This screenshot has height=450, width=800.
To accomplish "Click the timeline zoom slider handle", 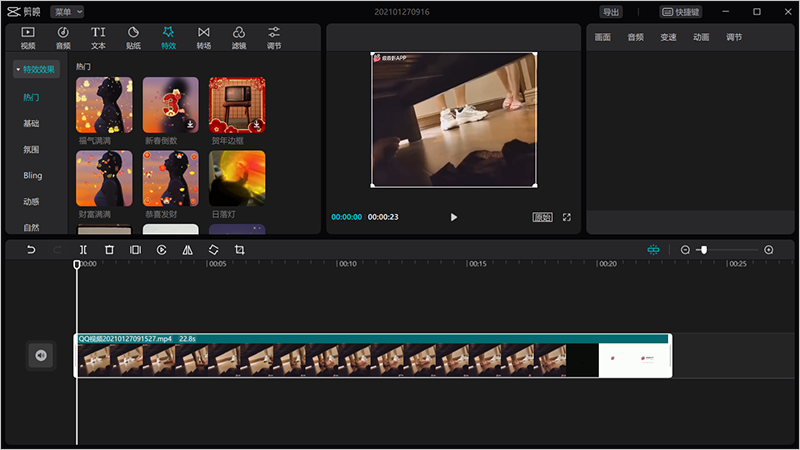I will tap(704, 250).
